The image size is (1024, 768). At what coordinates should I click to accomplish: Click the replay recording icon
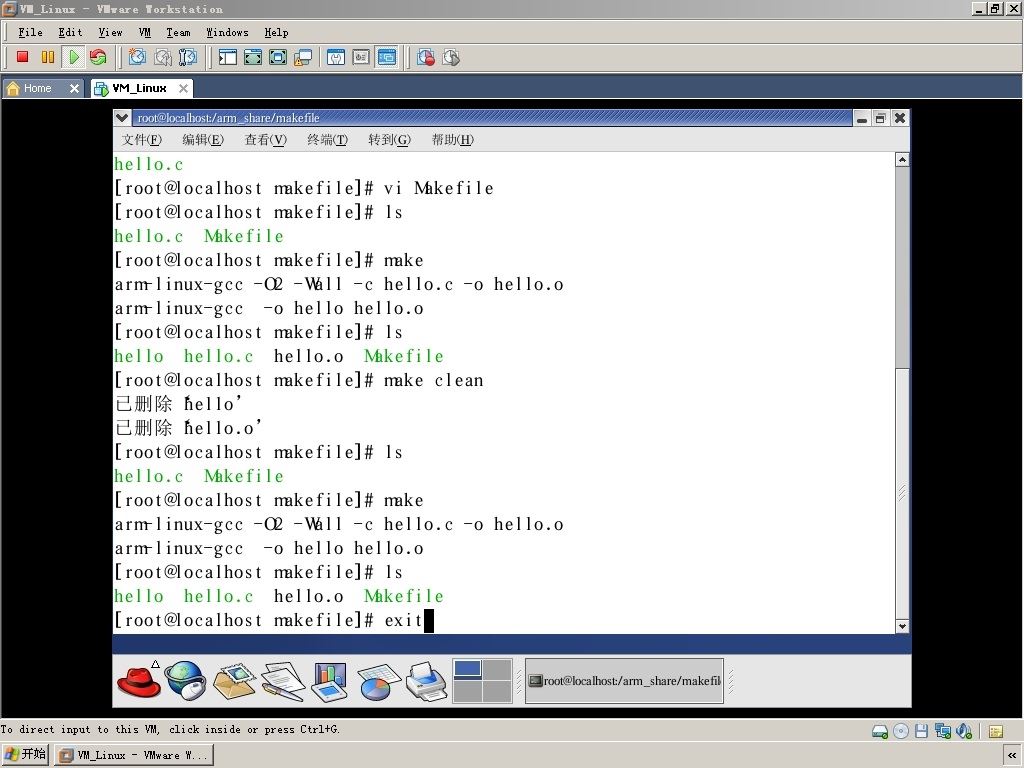pyautogui.click(x=451, y=57)
